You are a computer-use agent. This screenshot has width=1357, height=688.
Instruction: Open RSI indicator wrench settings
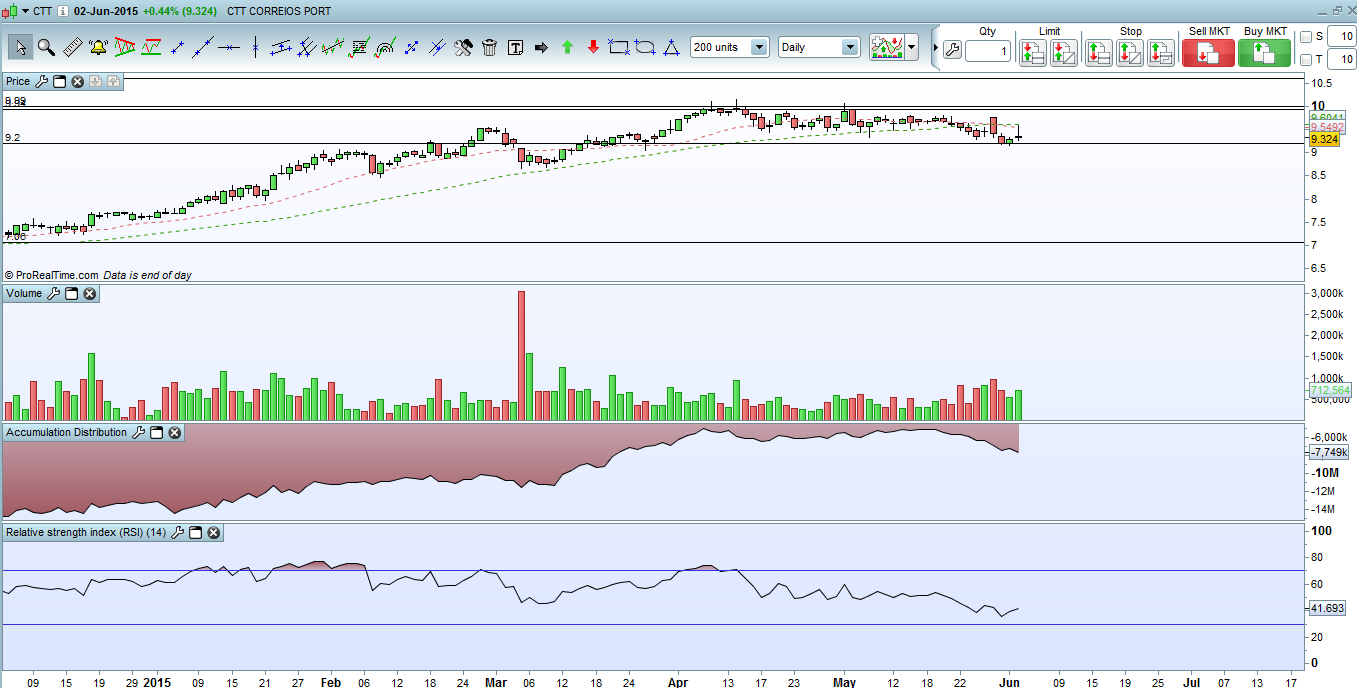(x=178, y=533)
